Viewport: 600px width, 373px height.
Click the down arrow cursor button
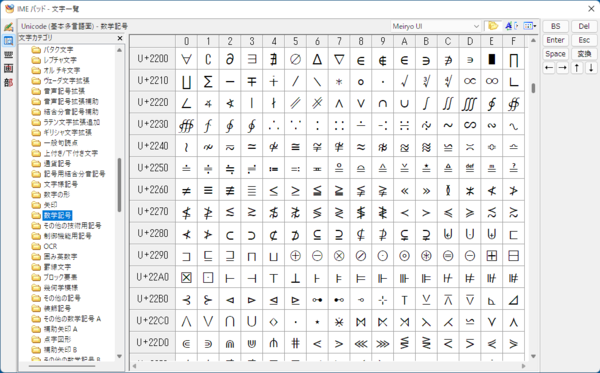tap(591, 68)
